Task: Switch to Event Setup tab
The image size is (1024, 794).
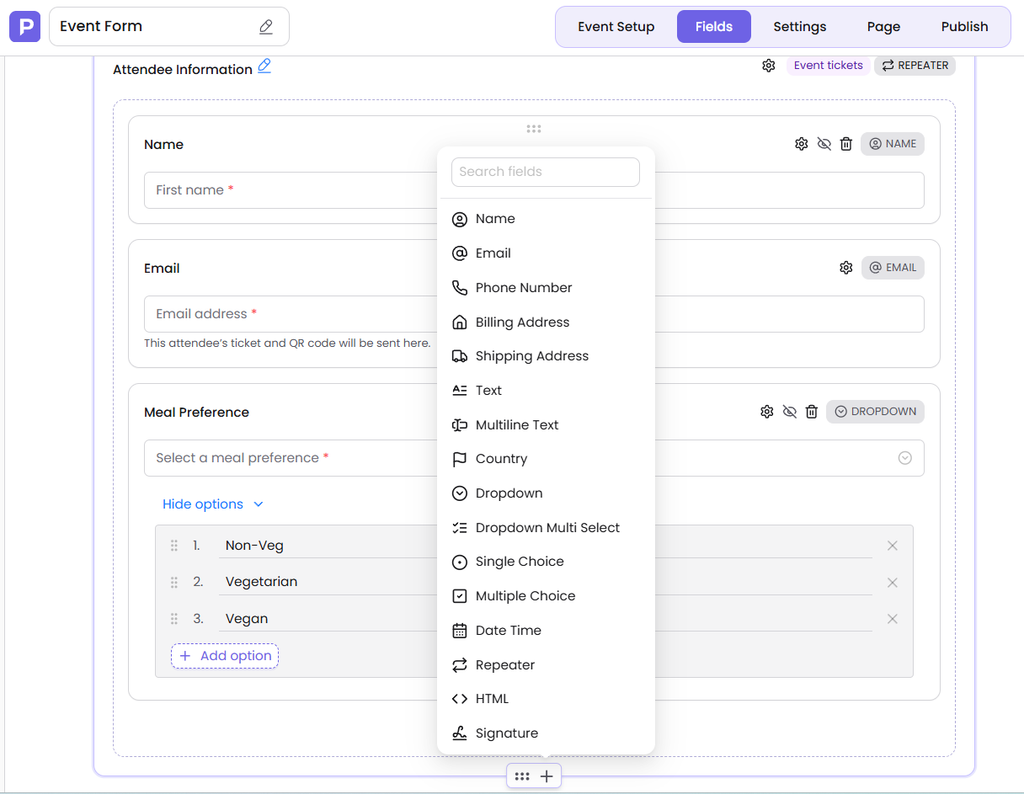Action: pos(616,27)
